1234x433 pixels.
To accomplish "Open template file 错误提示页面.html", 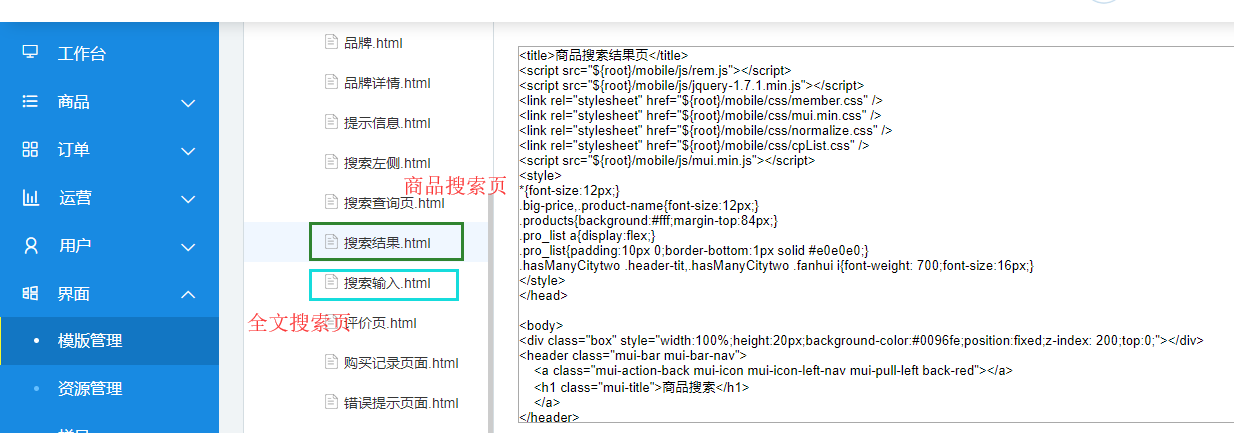I will [x=401, y=402].
